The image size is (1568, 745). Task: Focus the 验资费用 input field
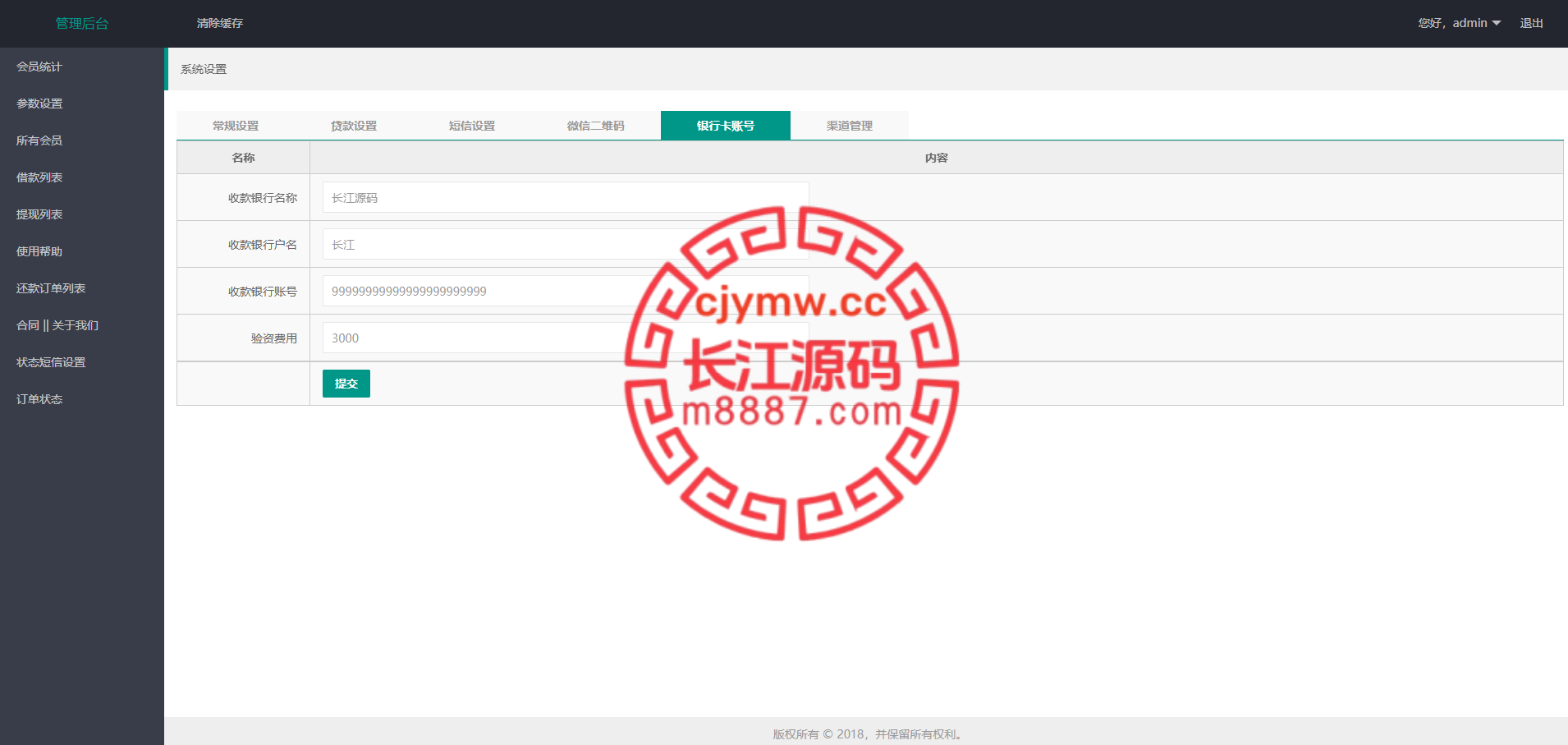point(566,338)
